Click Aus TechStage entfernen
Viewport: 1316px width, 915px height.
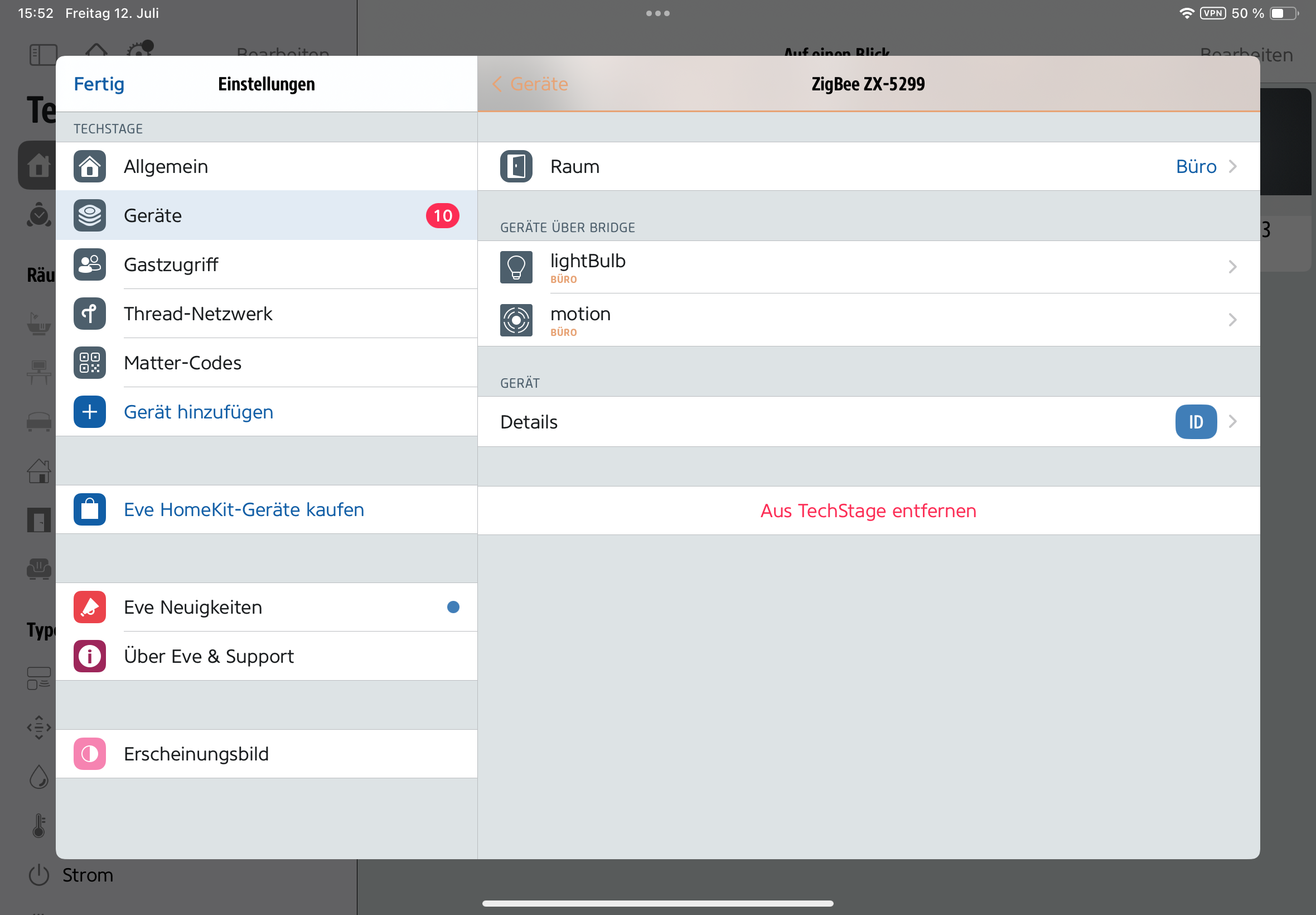(x=868, y=511)
